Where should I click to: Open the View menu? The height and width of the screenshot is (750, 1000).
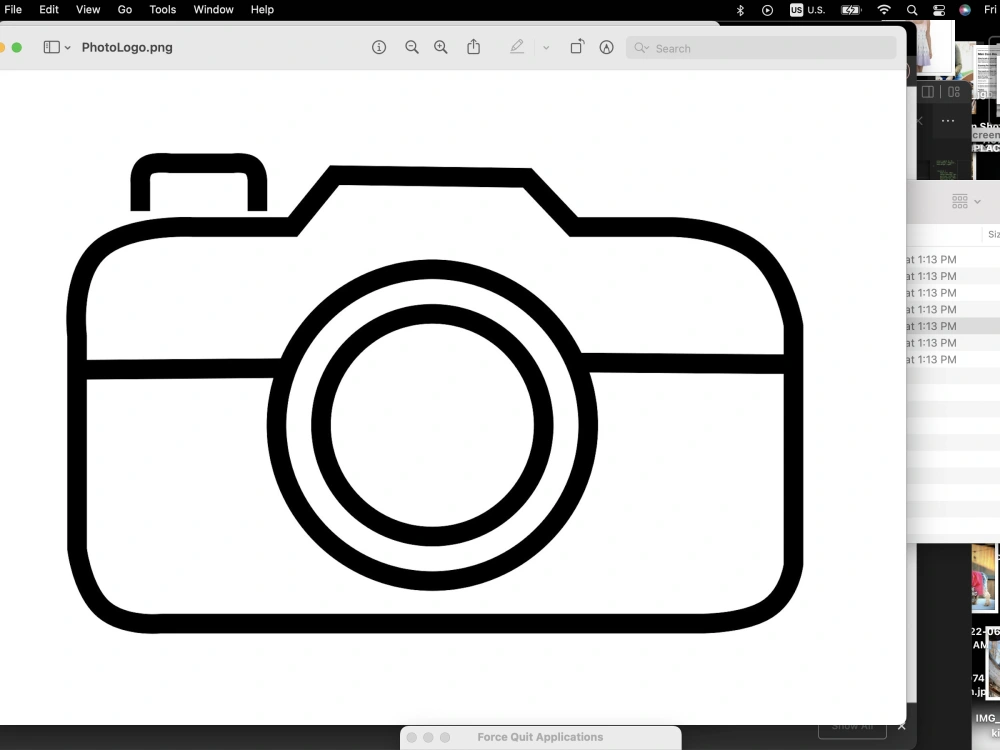pyautogui.click(x=88, y=10)
